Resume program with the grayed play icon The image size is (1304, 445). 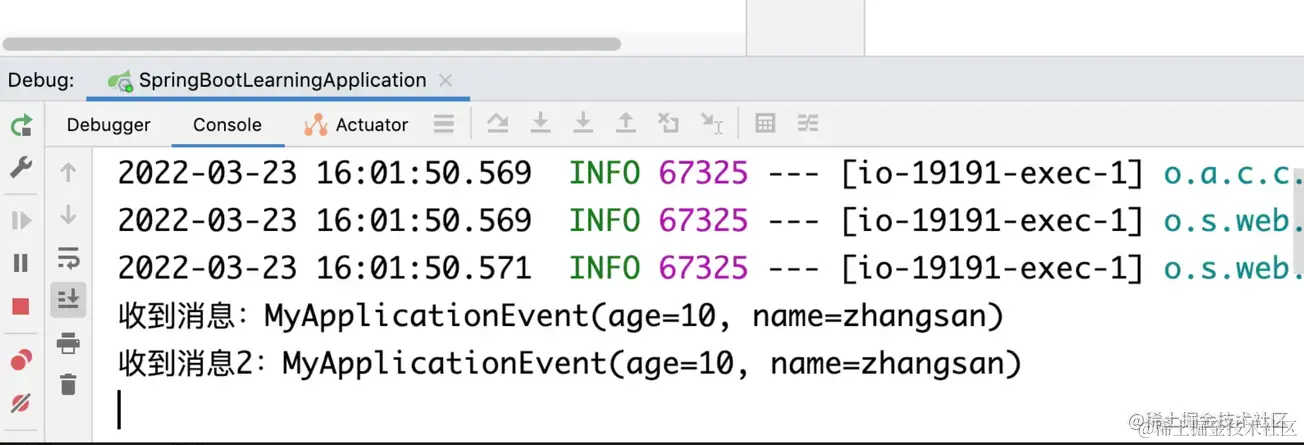click(x=21, y=222)
